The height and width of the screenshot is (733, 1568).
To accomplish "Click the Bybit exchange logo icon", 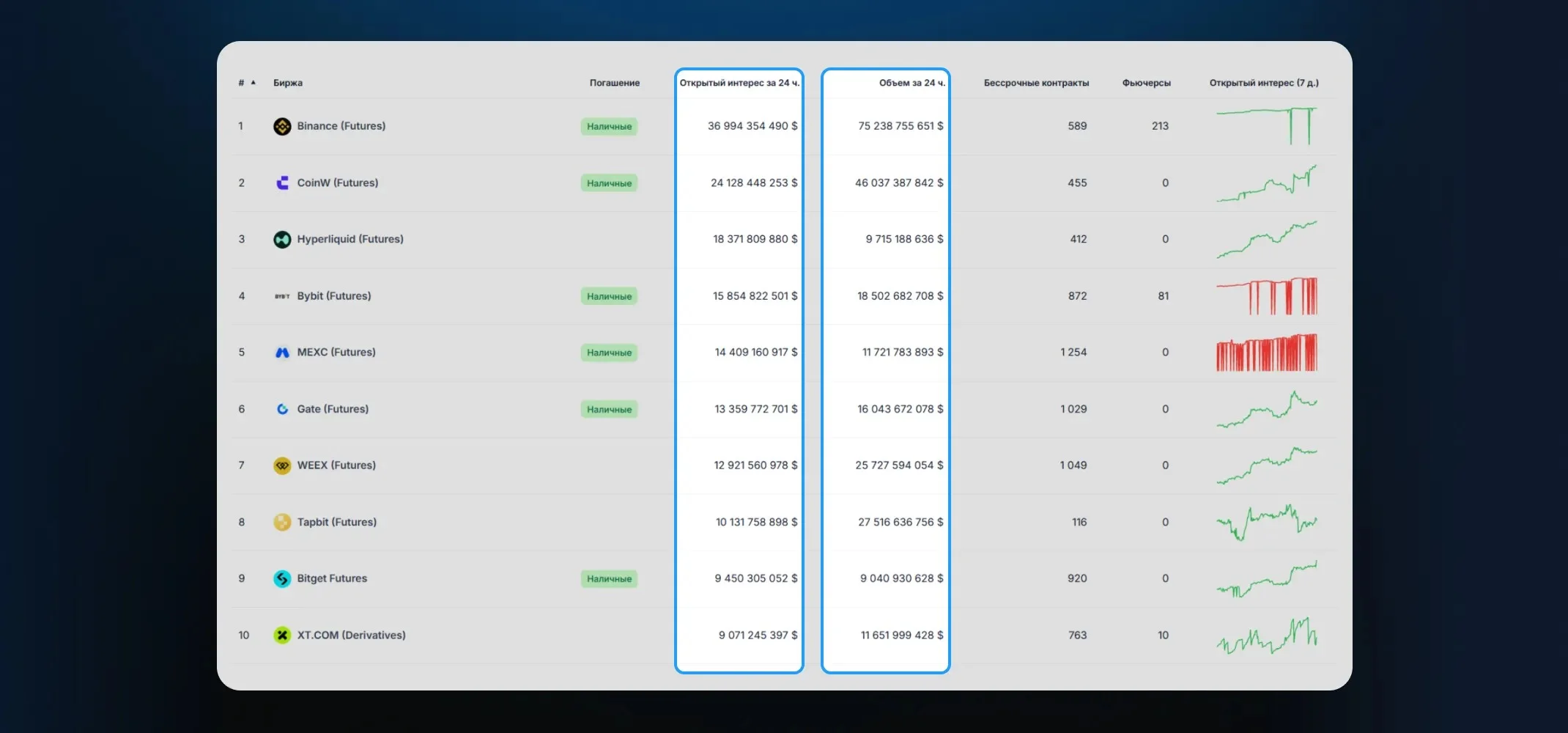I will pyautogui.click(x=282, y=296).
